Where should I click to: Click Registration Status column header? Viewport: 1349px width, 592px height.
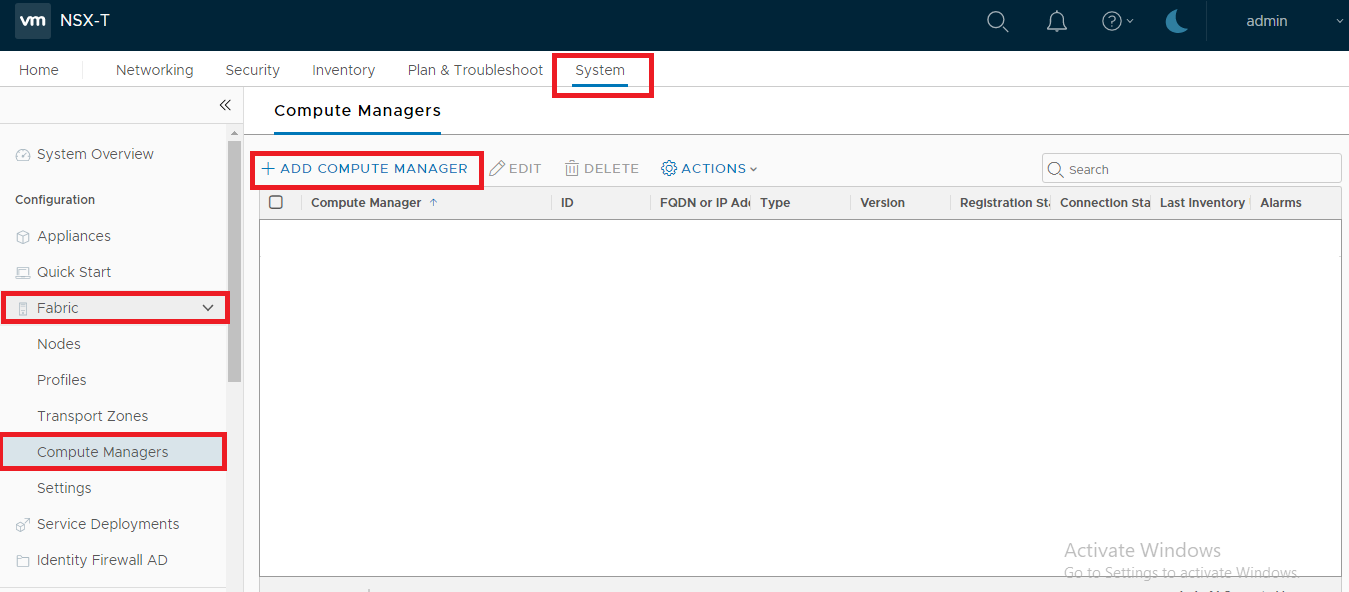1005,202
